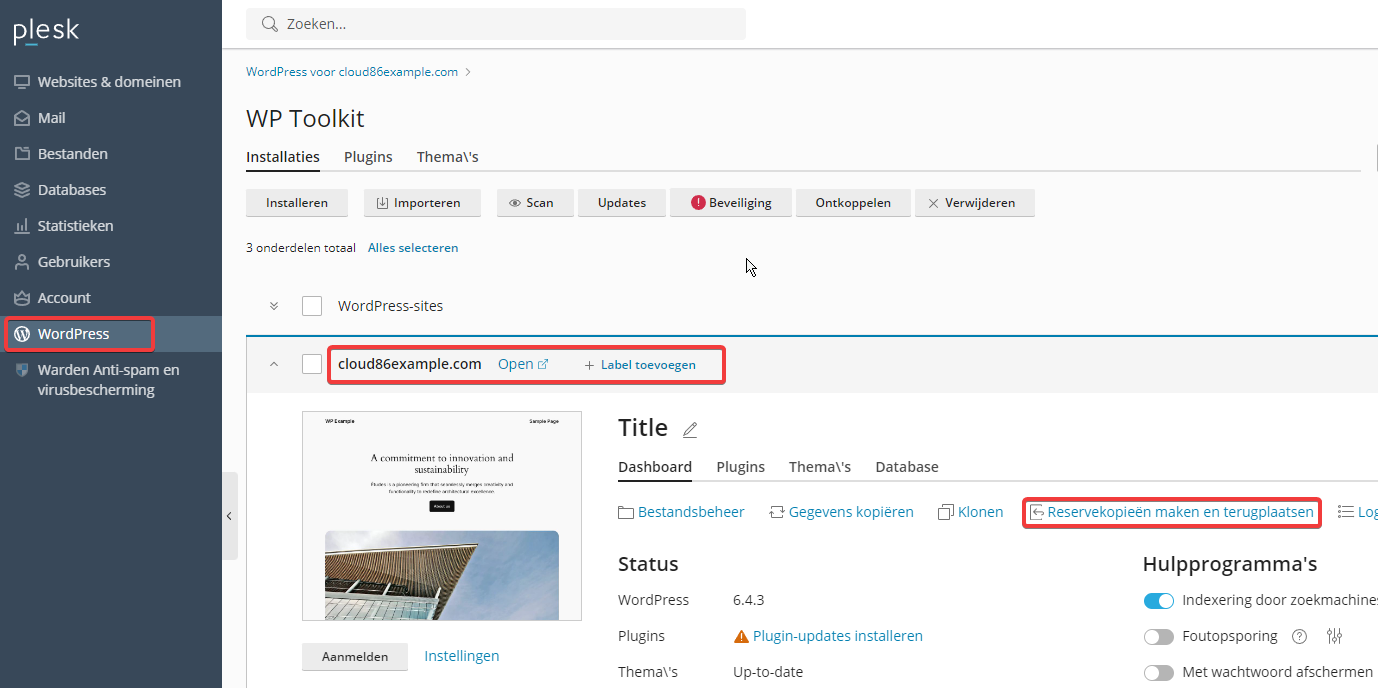Viewport: 1378px width, 688px height.
Task: Click the Updates button
Action: (622, 203)
